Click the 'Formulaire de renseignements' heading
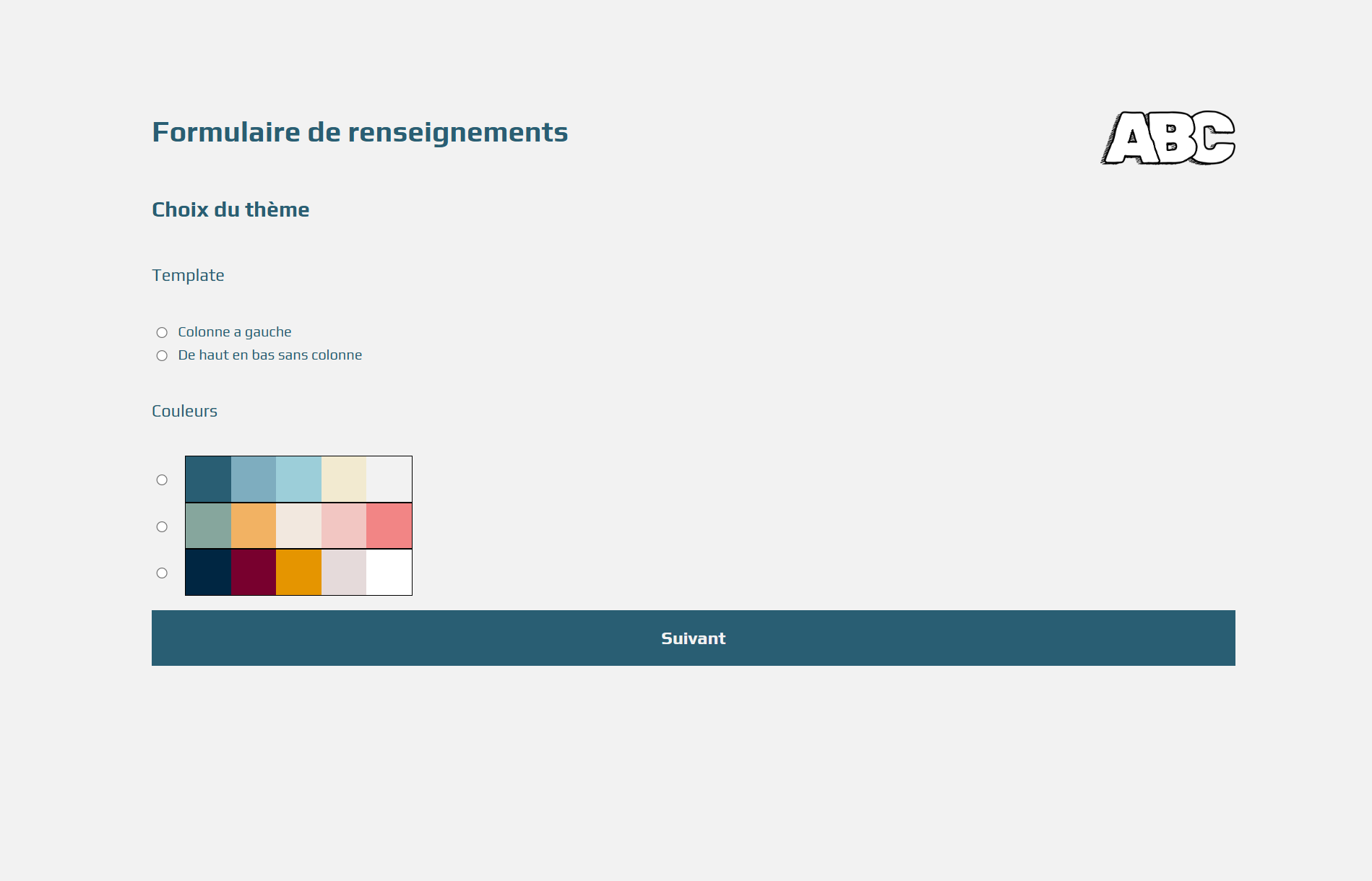Screen dimensions: 1372x881 pyautogui.click(x=360, y=132)
